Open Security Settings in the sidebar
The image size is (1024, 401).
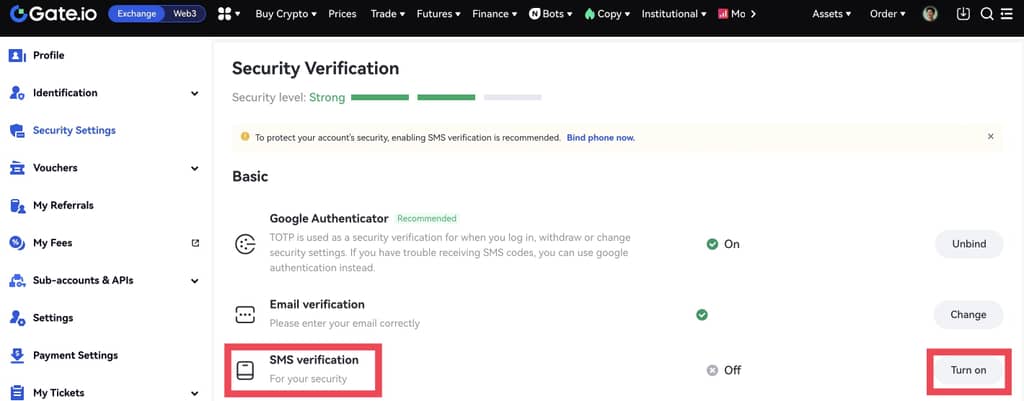click(74, 130)
